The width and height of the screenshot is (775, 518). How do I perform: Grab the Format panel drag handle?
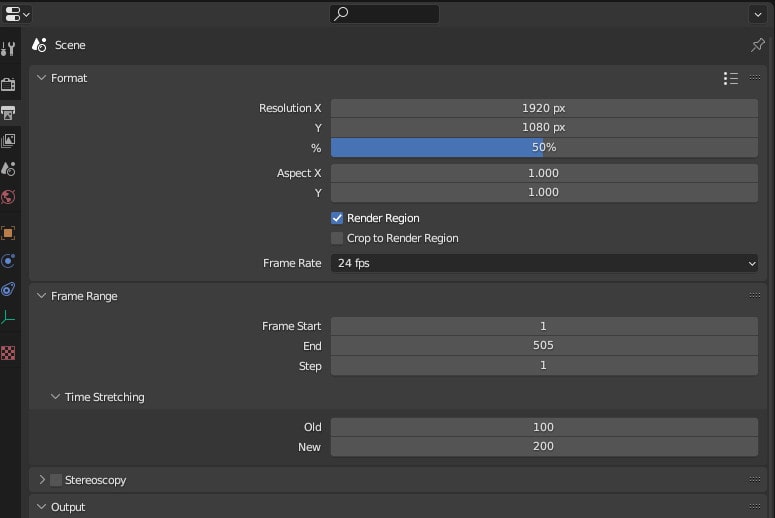754,78
